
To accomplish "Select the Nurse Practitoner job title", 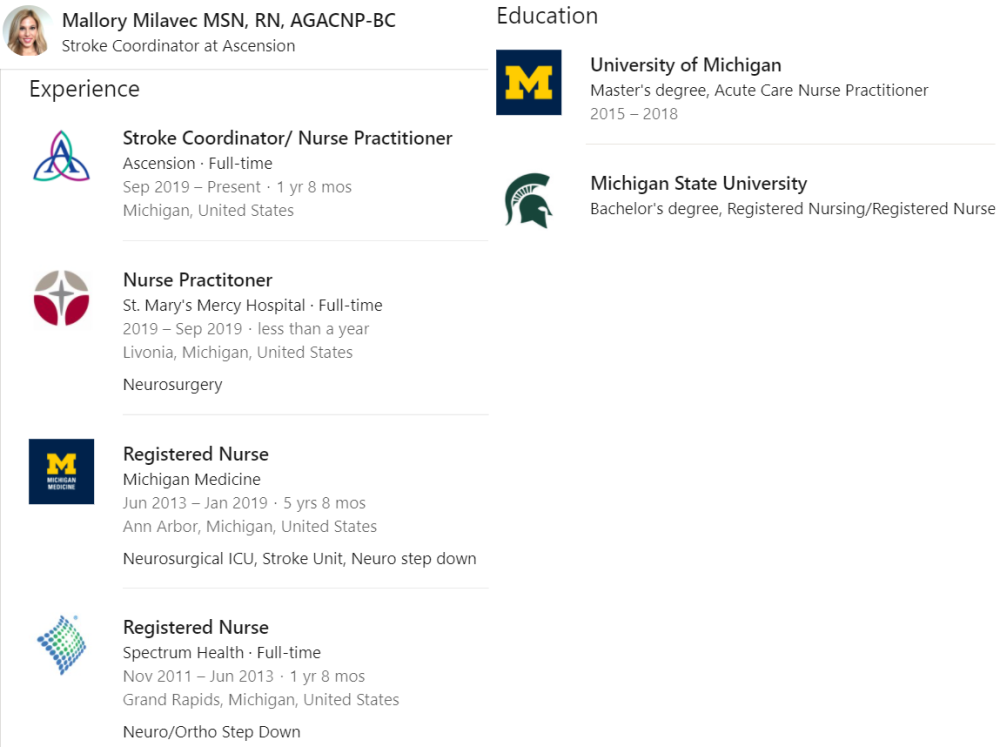I will point(198,279).
